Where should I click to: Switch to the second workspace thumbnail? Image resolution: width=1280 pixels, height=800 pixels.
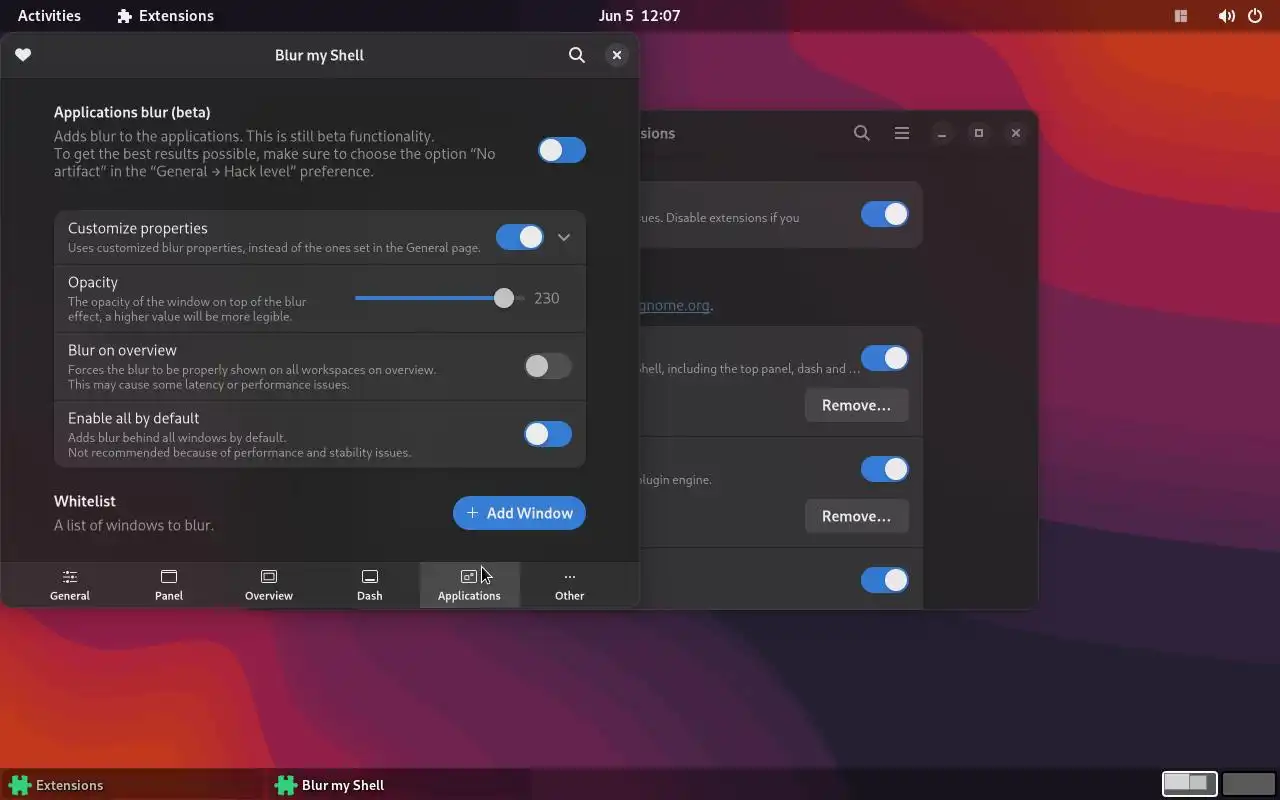click(x=1249, y=784)
